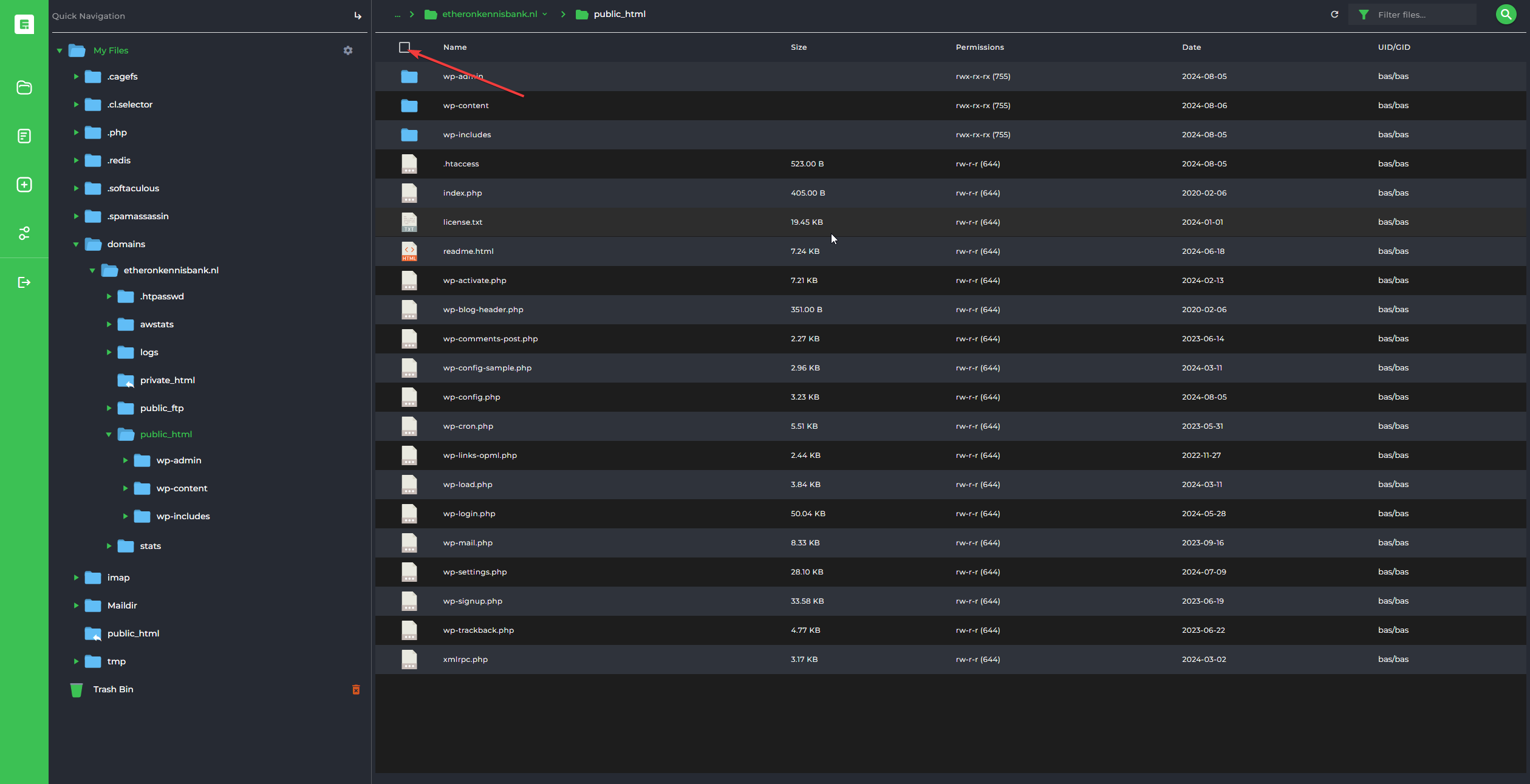Expand the wp-content tree folder
1530x784 pixels.
[125, 488]
